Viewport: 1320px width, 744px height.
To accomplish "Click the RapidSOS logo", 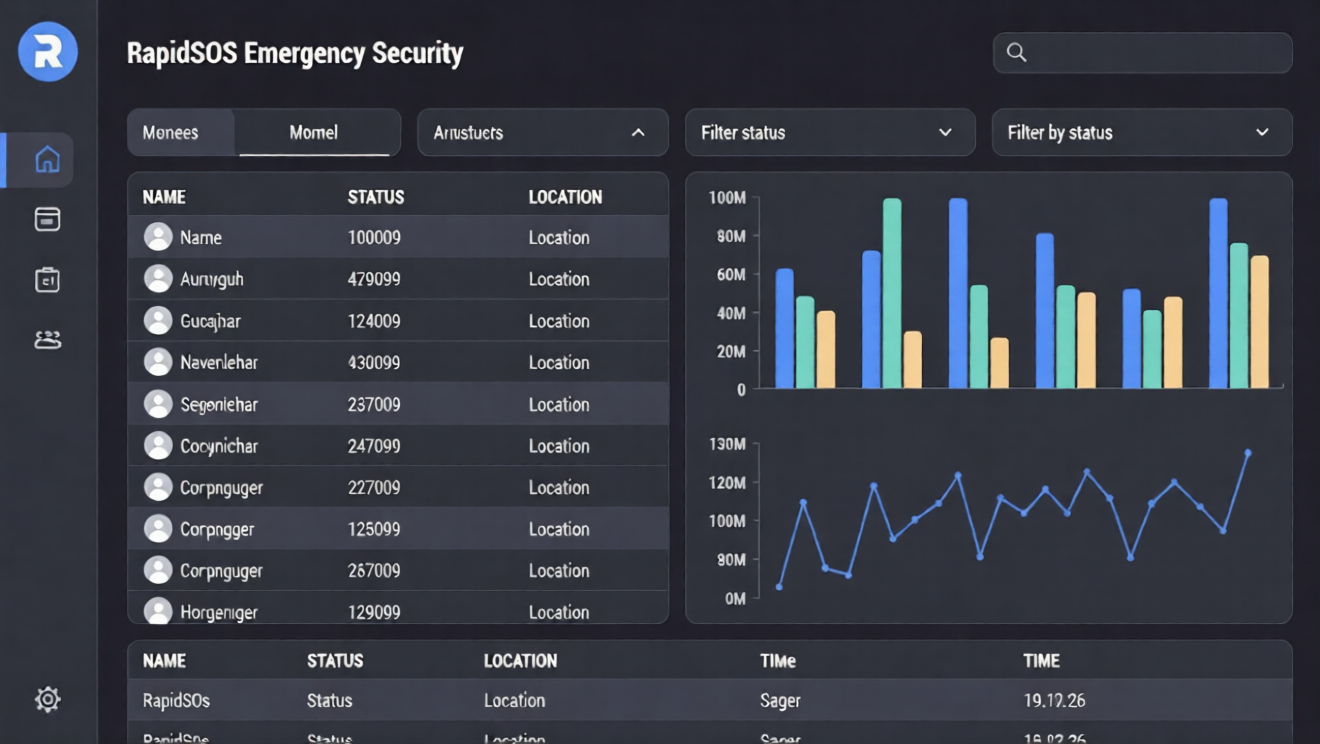I will point(46,52).
